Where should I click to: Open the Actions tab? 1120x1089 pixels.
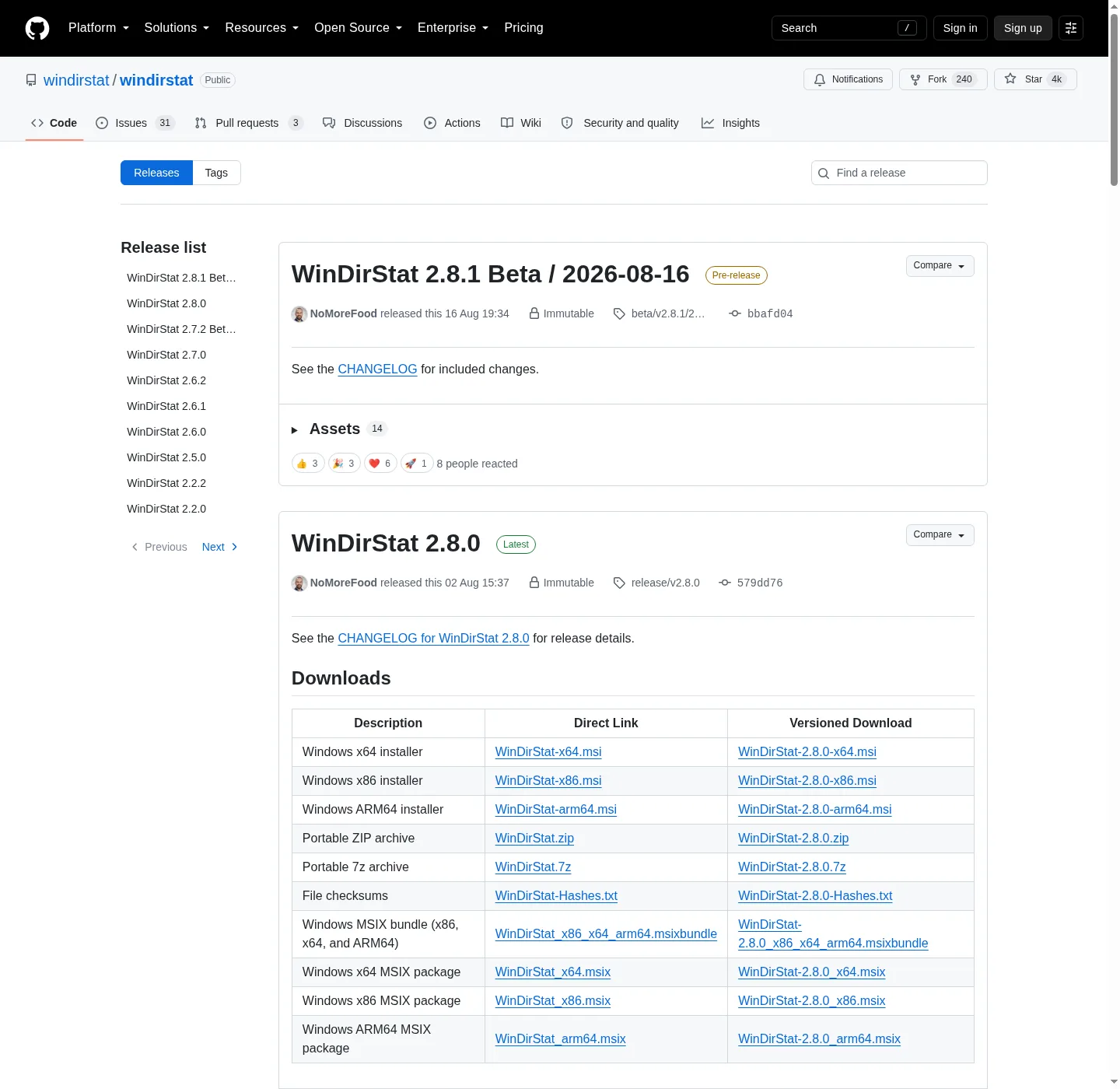tap(452, 123)
